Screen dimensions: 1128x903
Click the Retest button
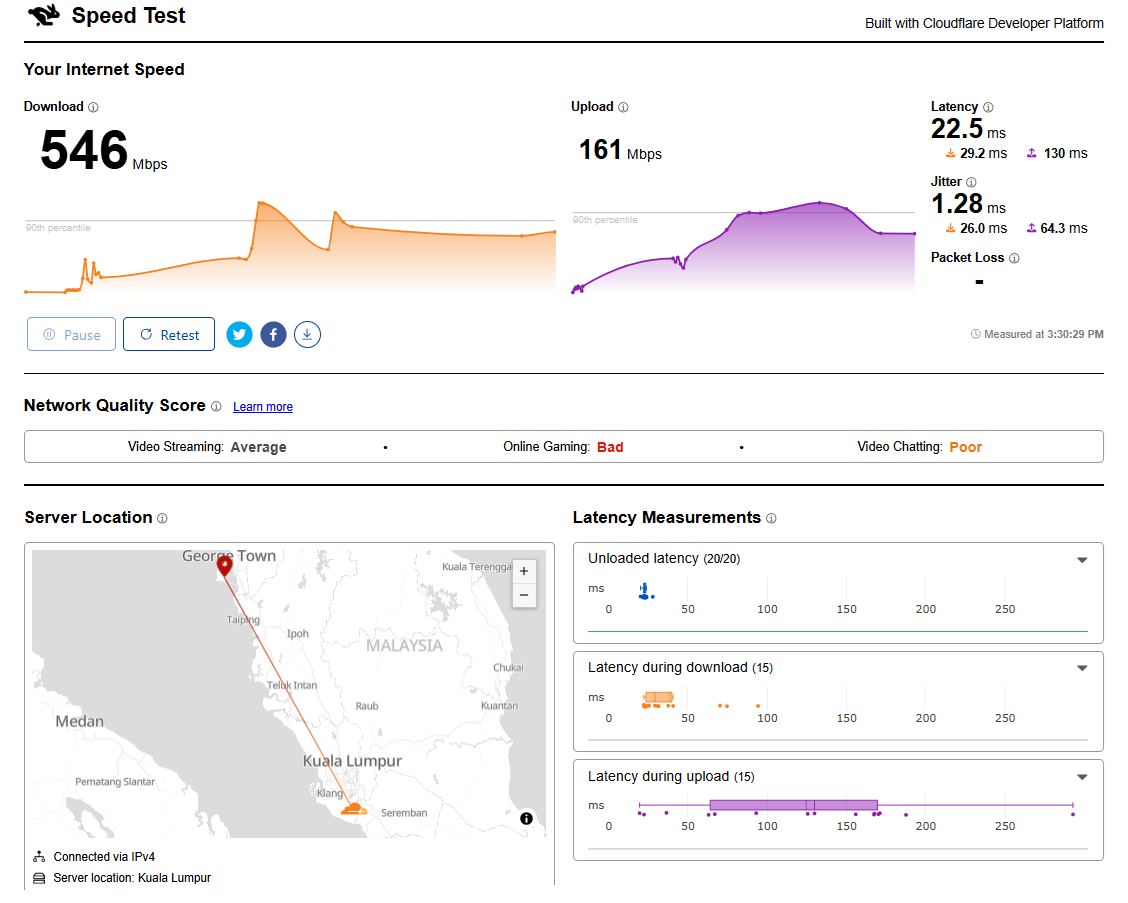(x=169, y=335)
